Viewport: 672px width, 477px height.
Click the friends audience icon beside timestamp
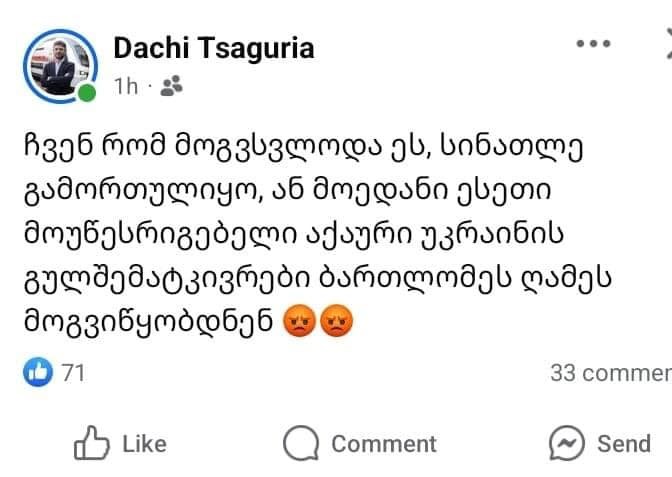pyautogui.click(x=171, y=87)
